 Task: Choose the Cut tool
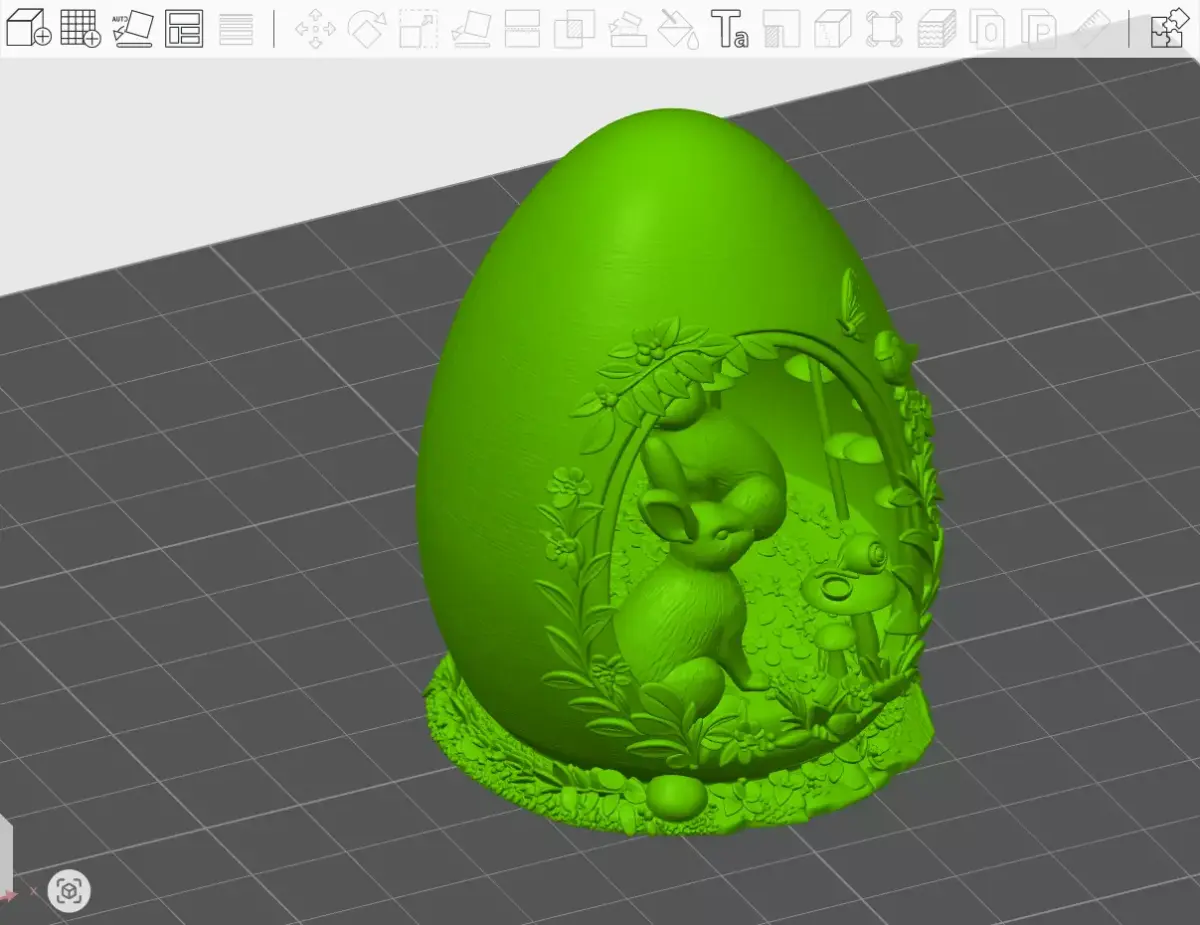point(523,29)
